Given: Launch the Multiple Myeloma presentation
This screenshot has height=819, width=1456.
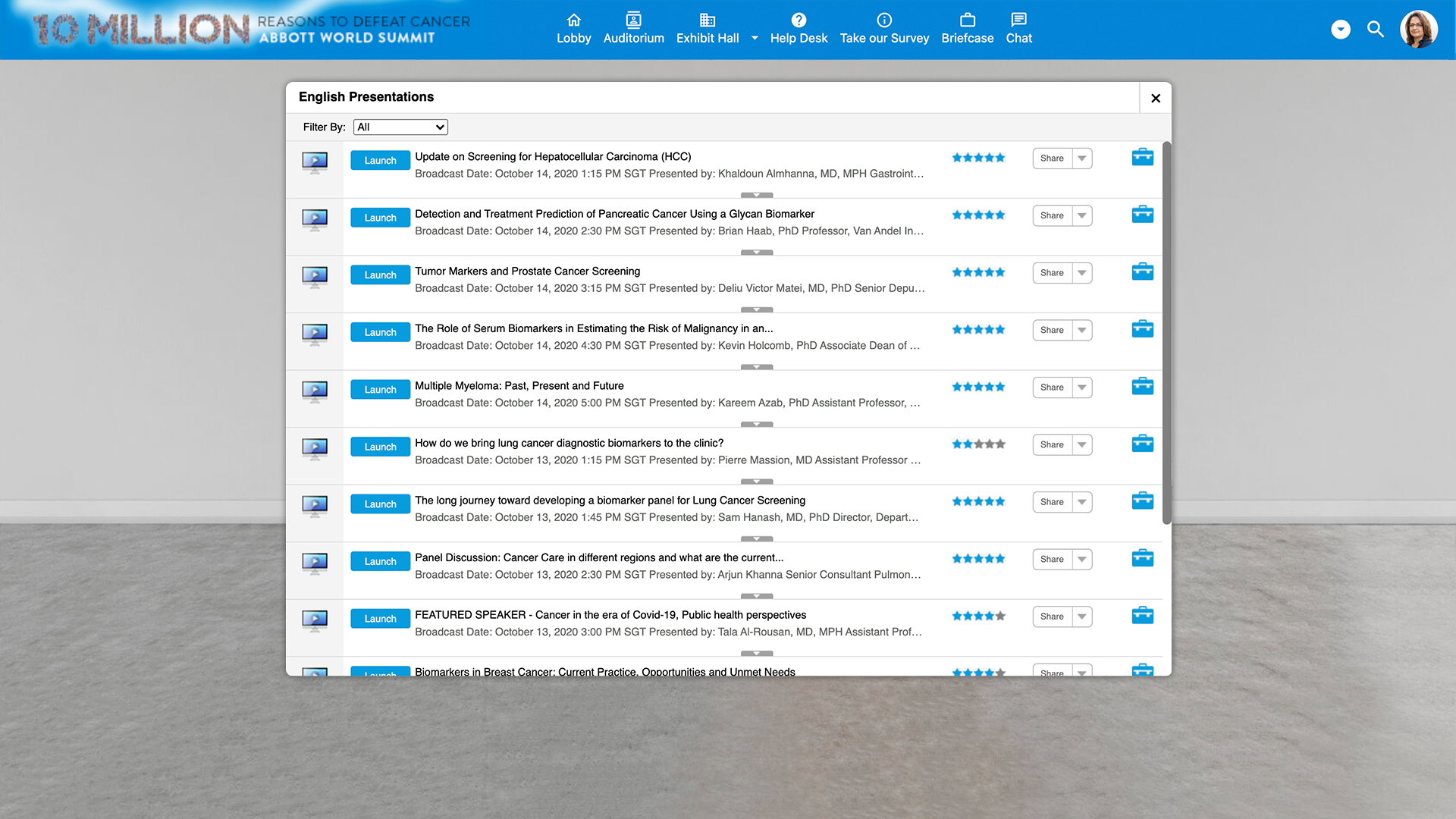Looking at the screenshot, I should [x=380, y=389].
